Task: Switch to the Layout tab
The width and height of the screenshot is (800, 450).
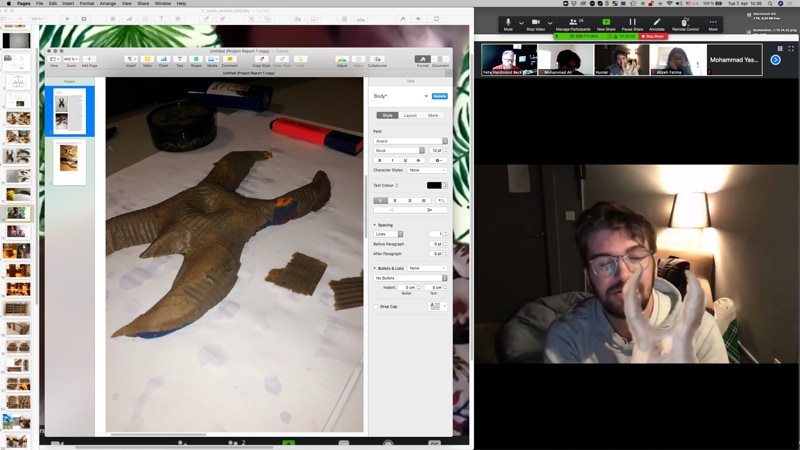Action: point(410,115)
